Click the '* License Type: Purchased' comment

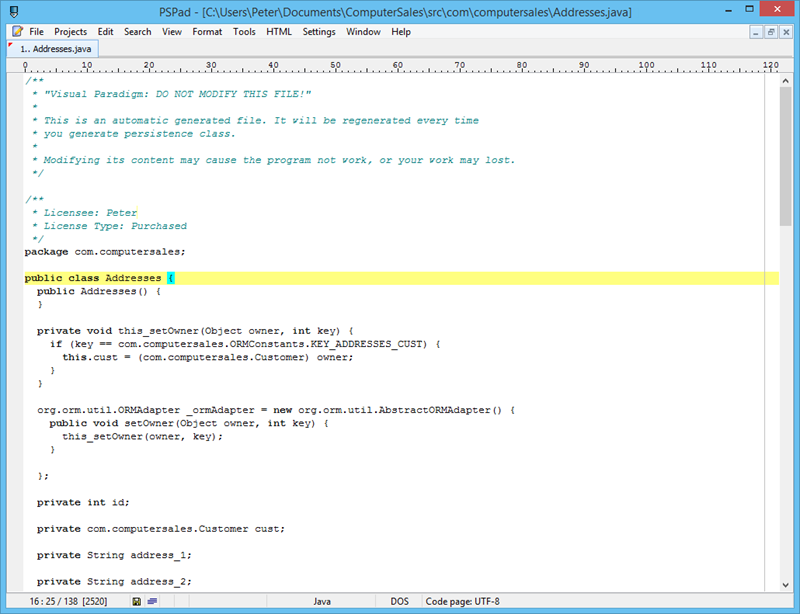pos(110,226)
